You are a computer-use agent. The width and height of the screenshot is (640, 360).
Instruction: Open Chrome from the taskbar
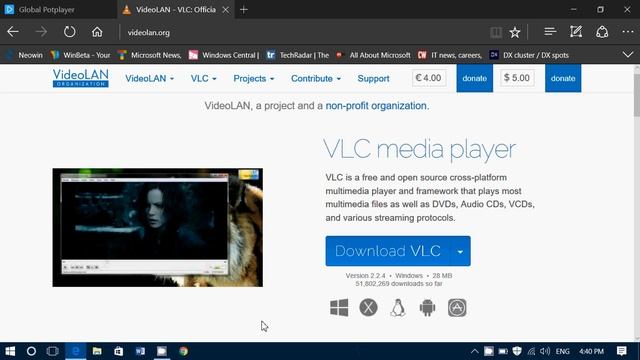coord(184,351)
